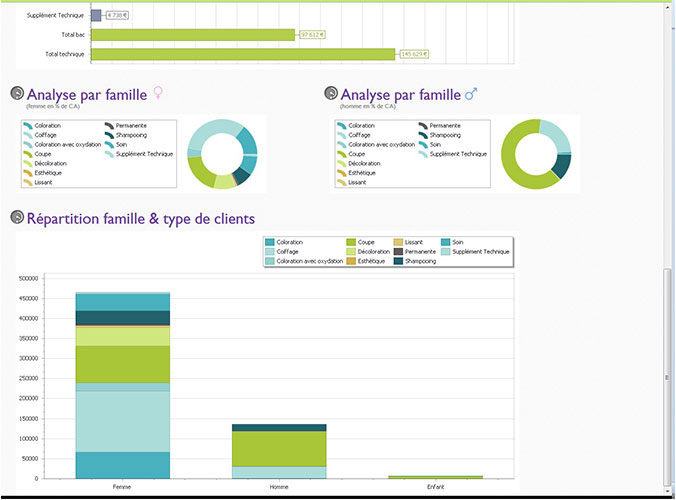Click the pink female symbol icon

[158, 93]
